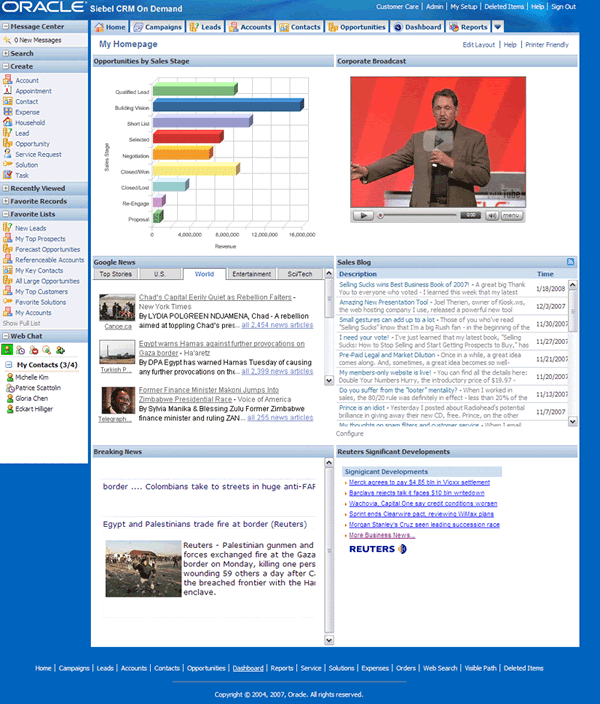Expand the Search section
This screenshot has height=704, width=600.
coord(6,53)
